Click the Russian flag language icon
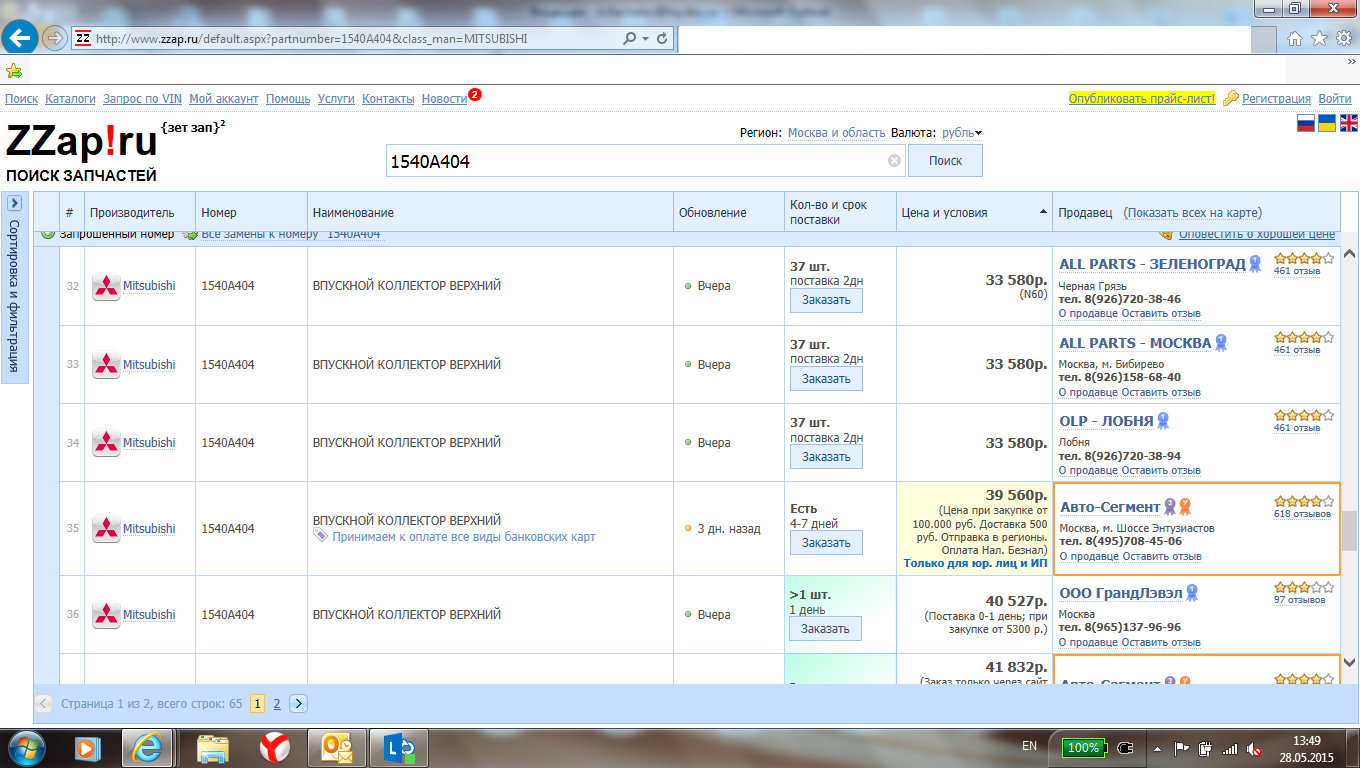This screenshot has height=768, width=1360. coord(1305,123)
